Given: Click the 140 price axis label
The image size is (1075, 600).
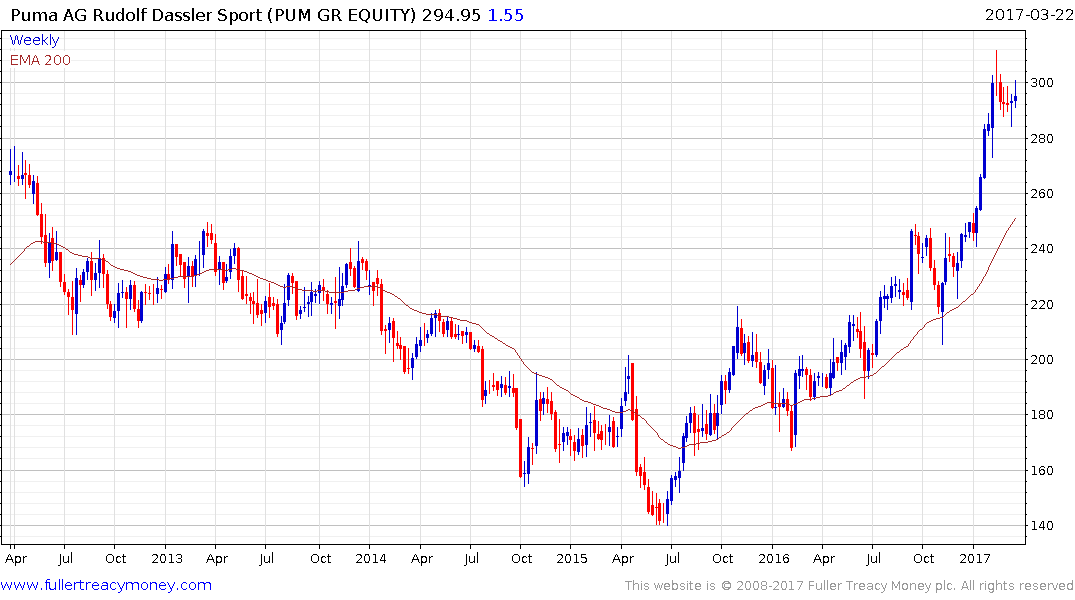Looking at the screenshot, I should (x=1042, y=526).
